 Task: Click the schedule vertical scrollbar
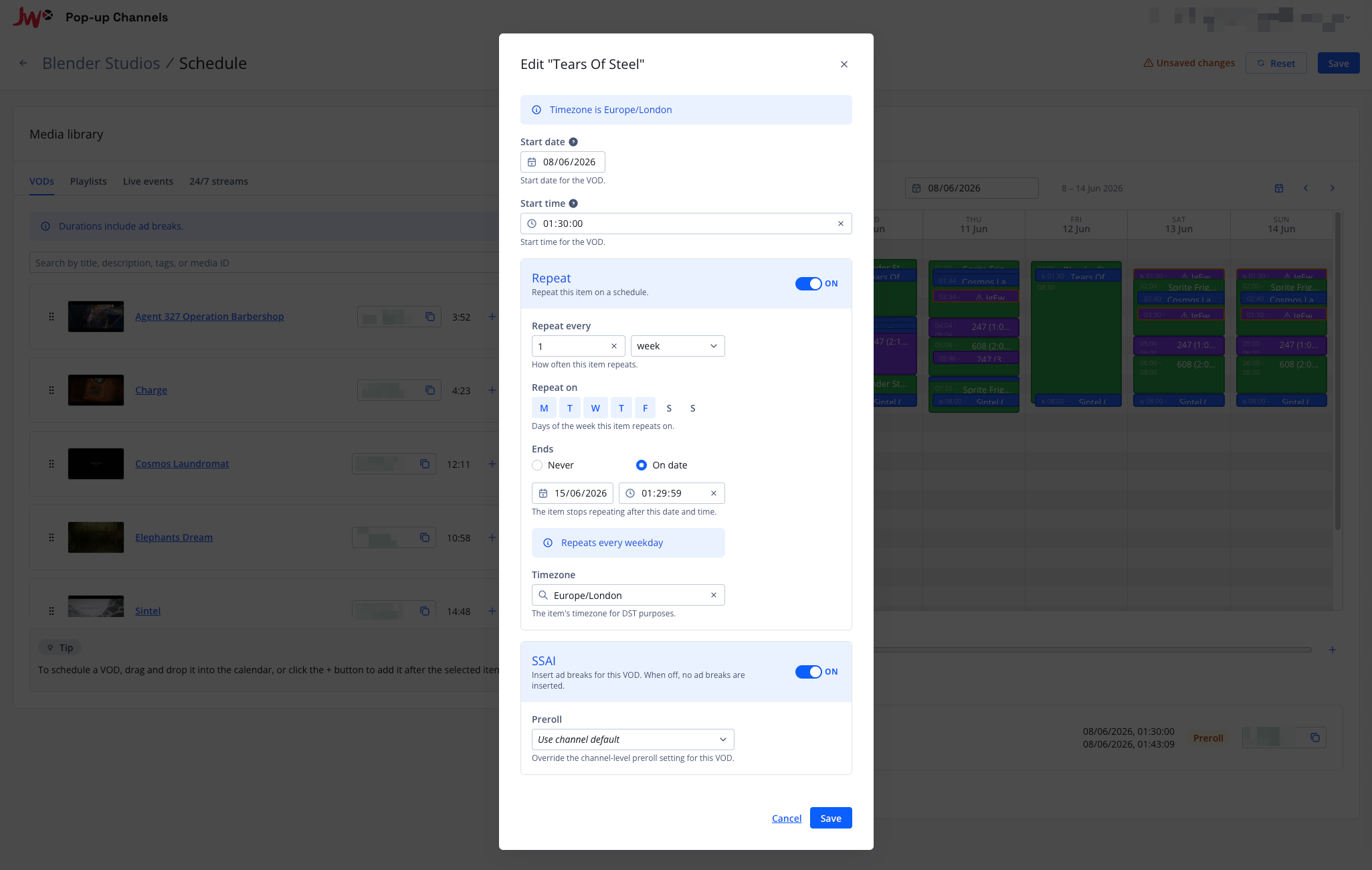tap(1337, 371)
